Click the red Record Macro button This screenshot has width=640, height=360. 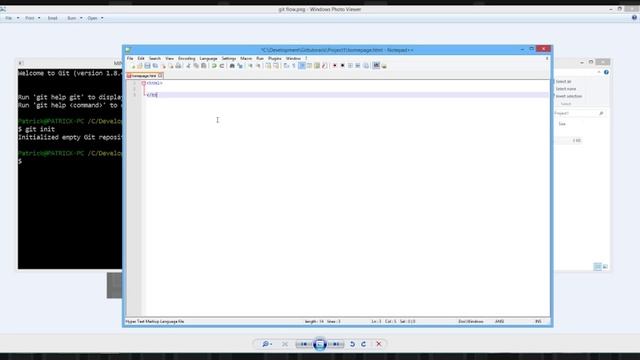pyautogui.click(x=335, y=66)
